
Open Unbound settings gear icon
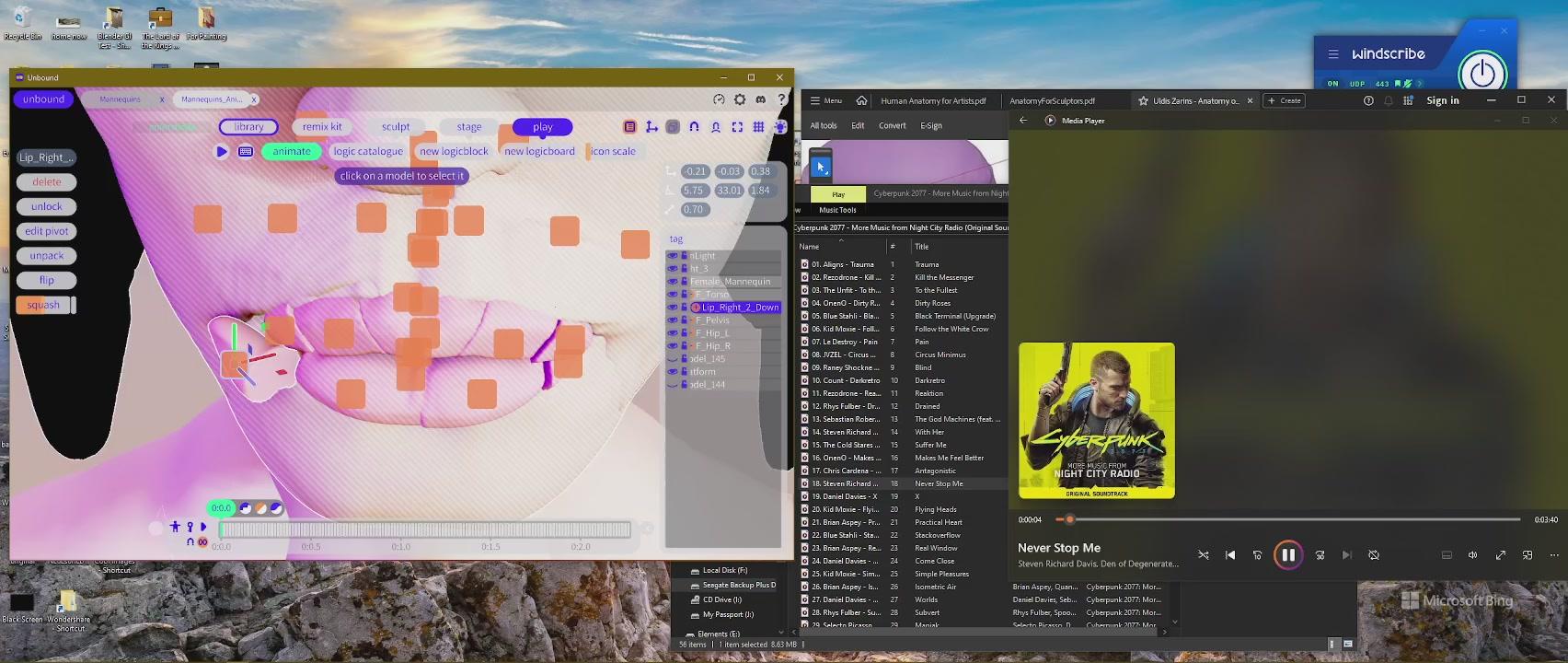740,99
